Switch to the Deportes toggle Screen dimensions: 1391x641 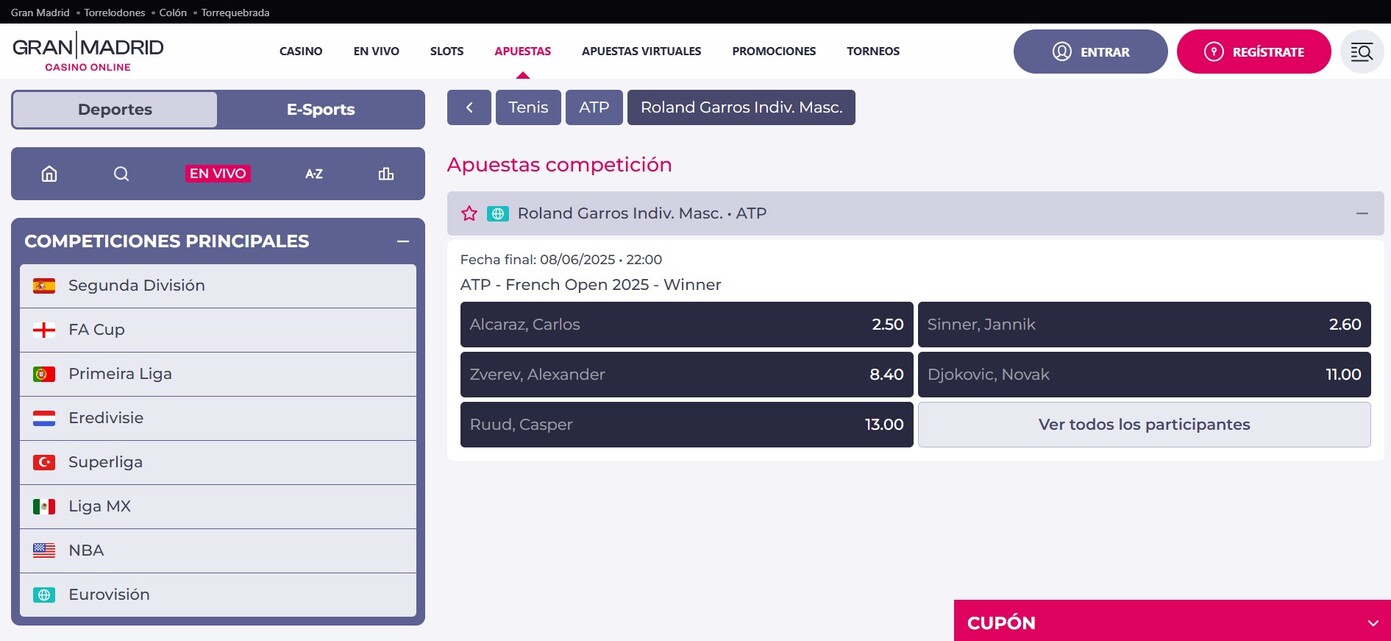115,110
